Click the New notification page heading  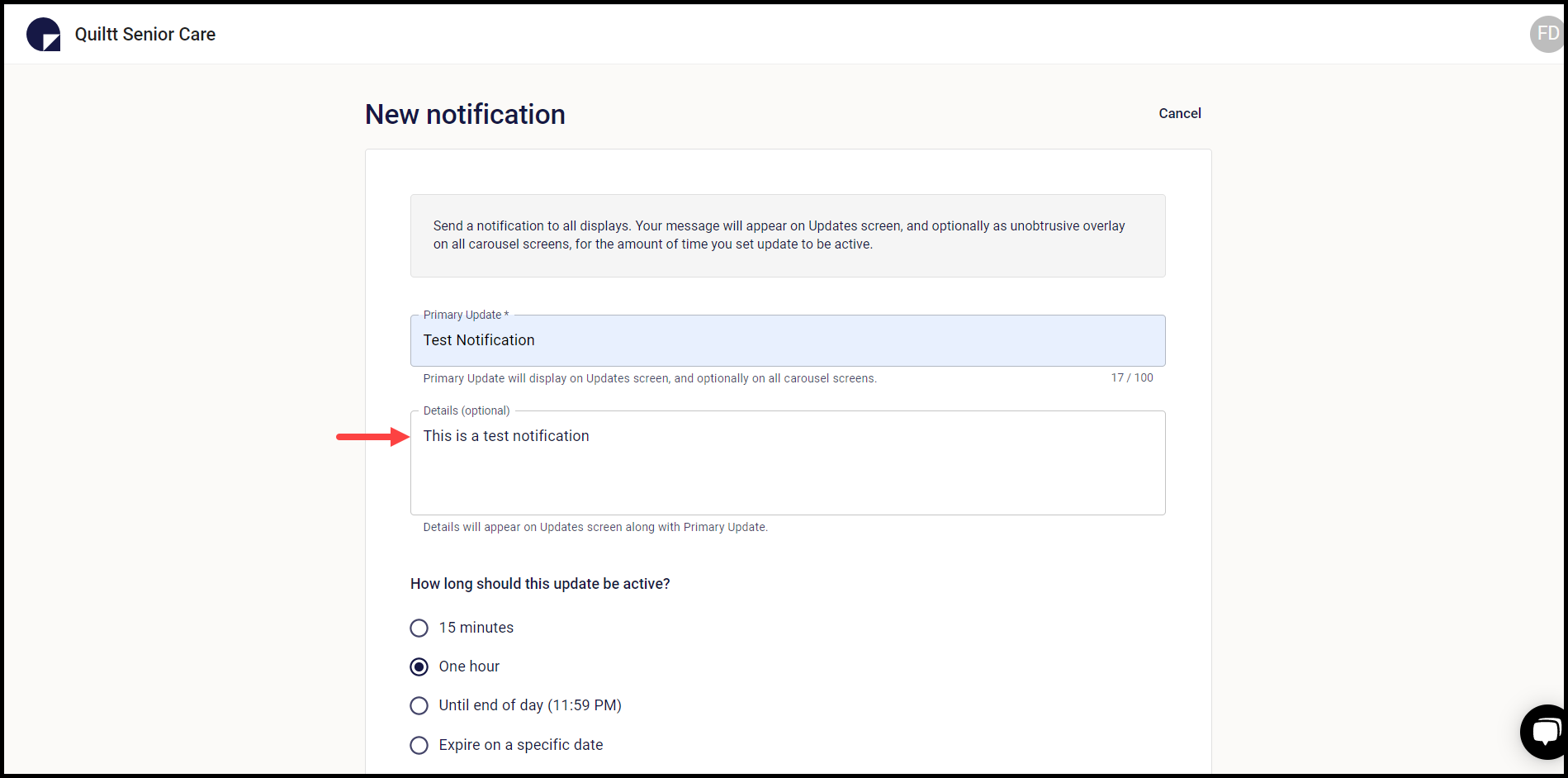(464, 114)
